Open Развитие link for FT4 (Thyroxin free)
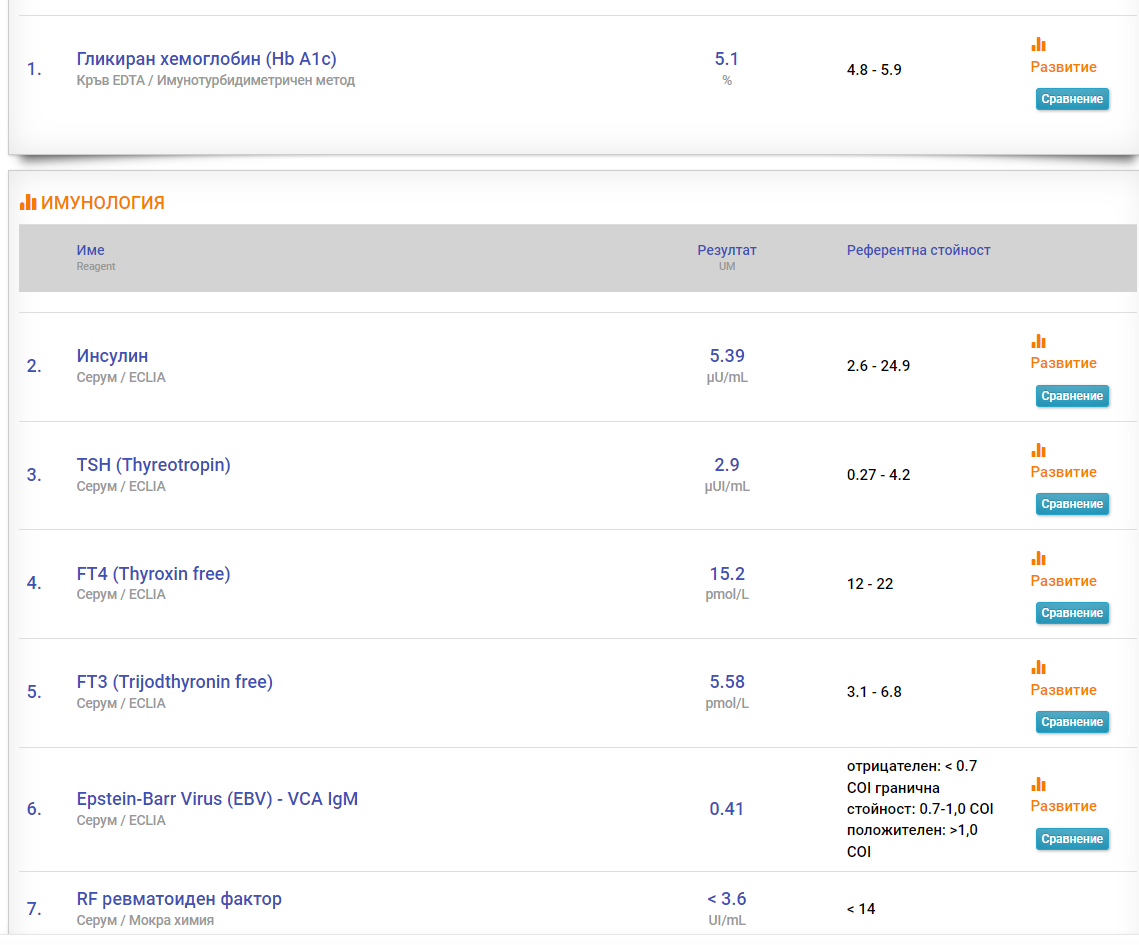This screenshot has width=1139, height=945. coord(1063,581)
